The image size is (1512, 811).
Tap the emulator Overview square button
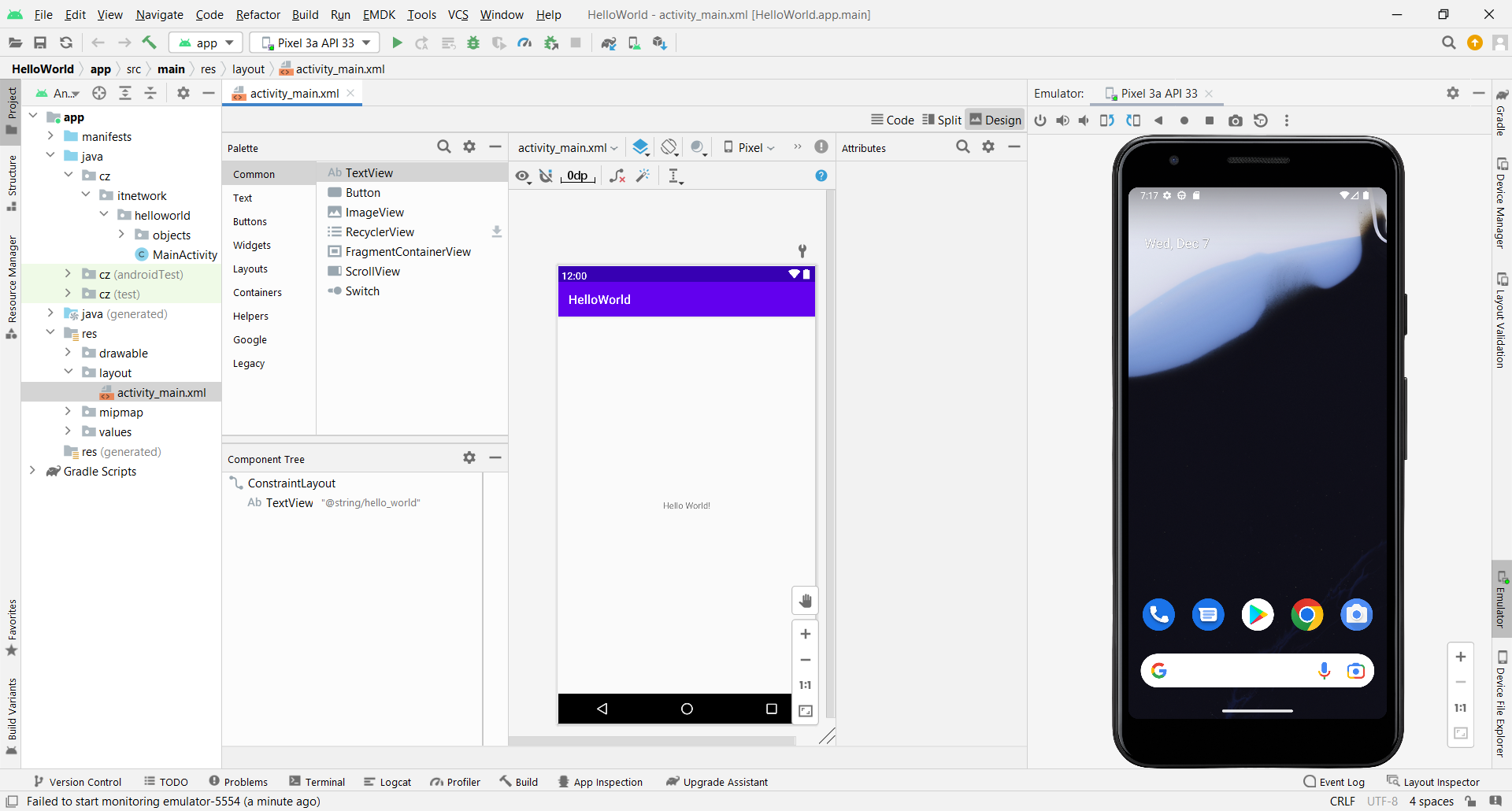point(1210,120)
